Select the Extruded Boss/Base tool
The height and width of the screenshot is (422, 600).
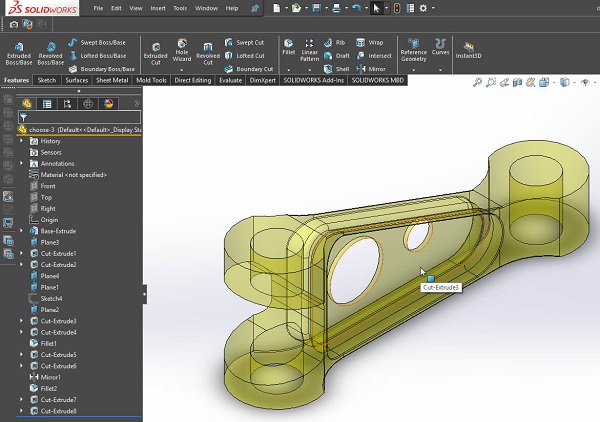click(x=18, y=50)
